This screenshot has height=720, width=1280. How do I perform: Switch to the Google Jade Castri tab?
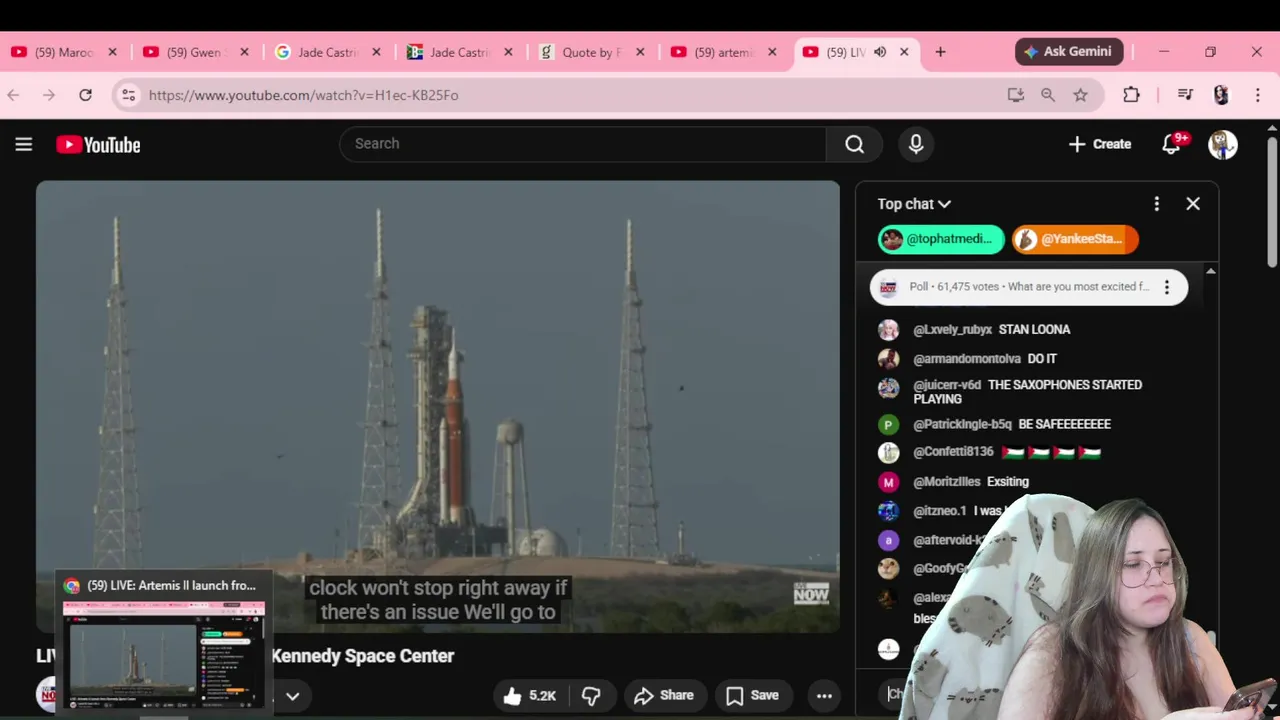pos(328,52)
